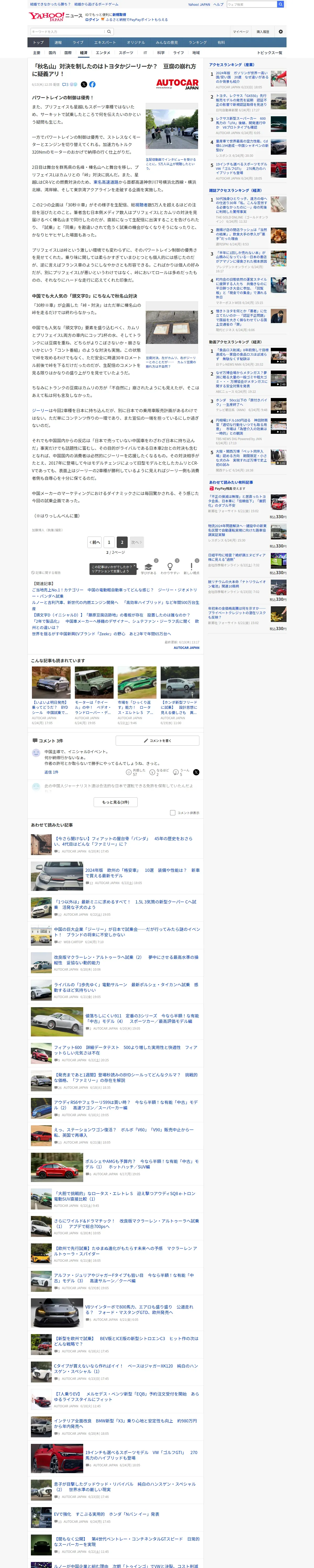The image size is (314, 1568).
Task: Select the 国内 category tab
Action: coord(52,53)
